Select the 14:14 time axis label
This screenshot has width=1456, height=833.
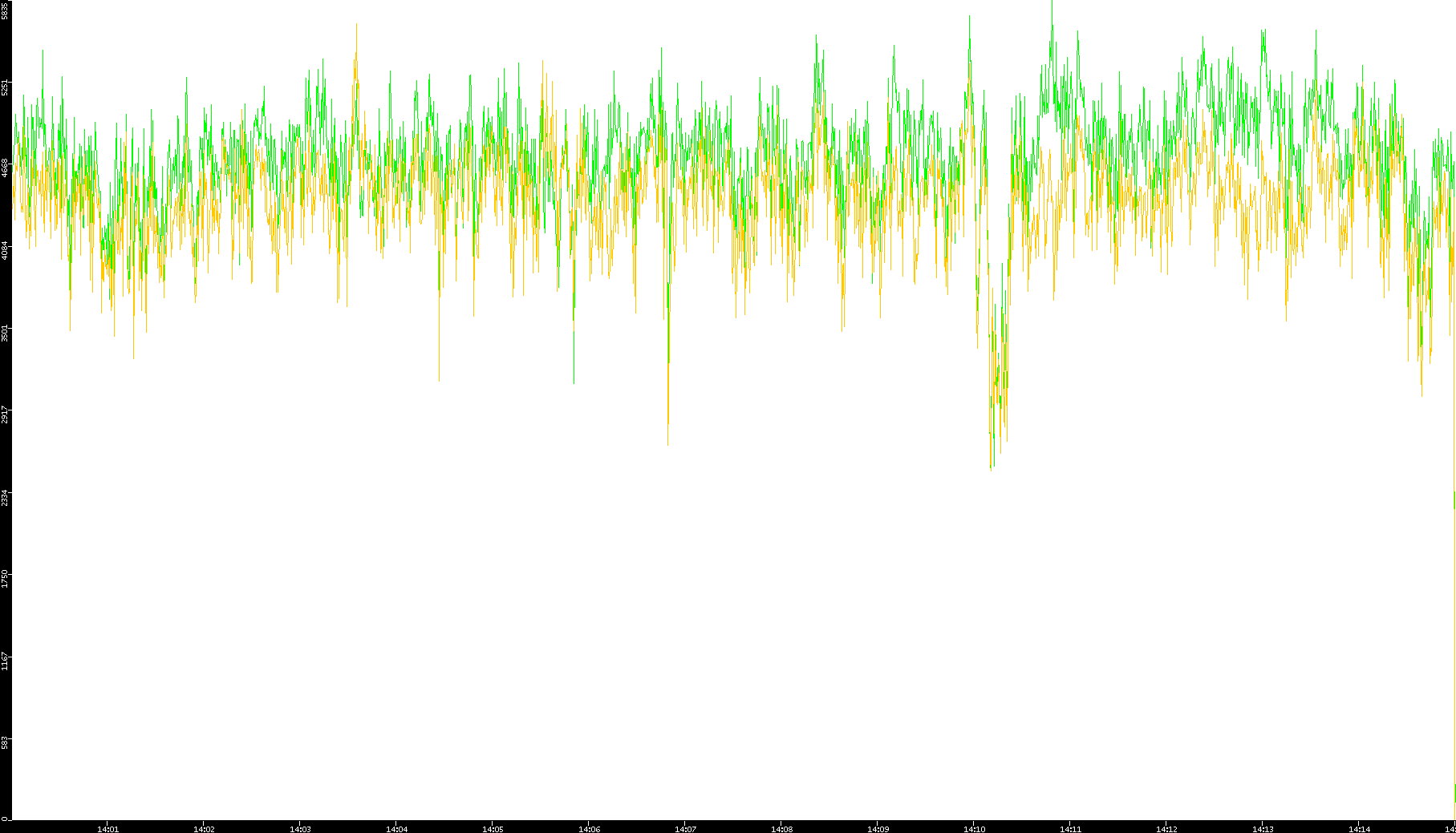coord(1359,829)
